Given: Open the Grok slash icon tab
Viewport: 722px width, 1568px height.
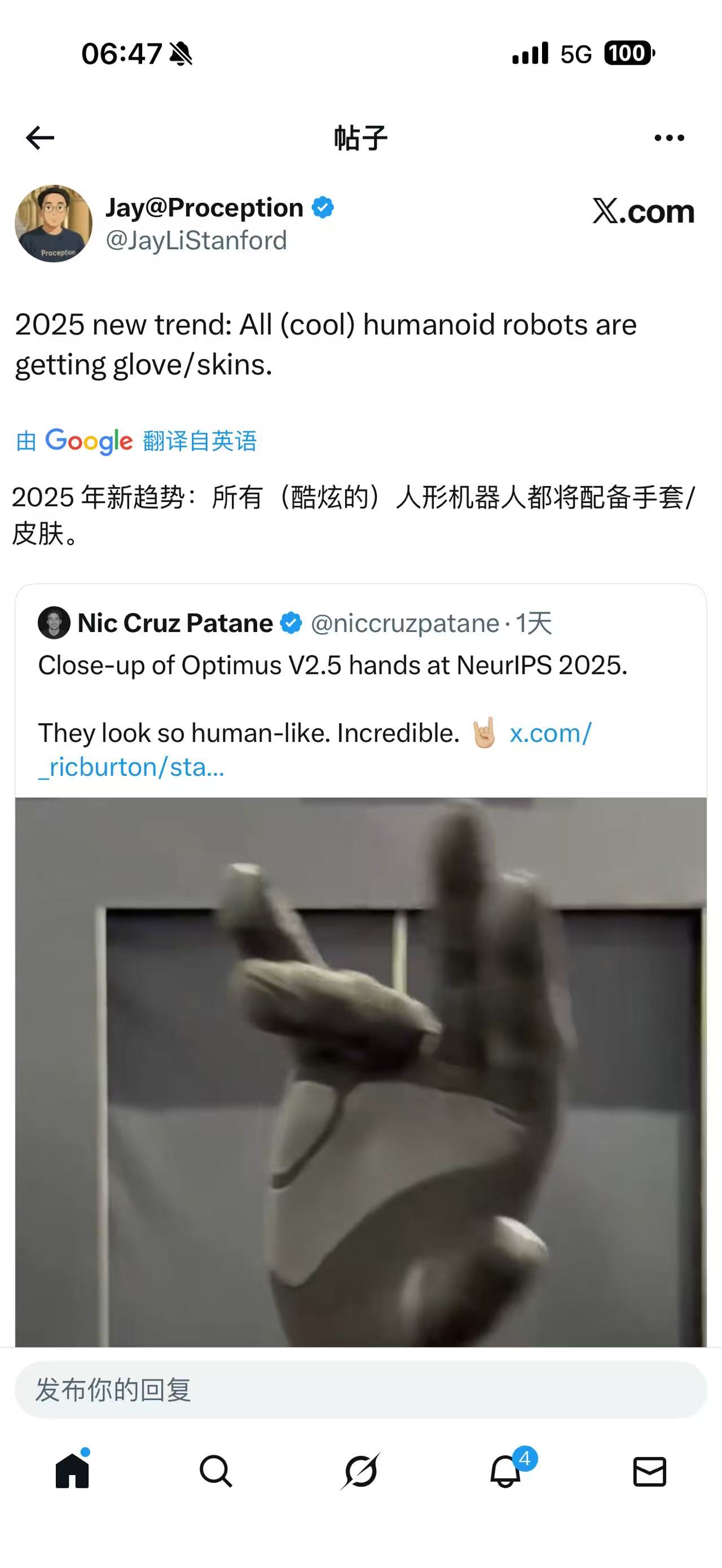Looking at the screenshot, I should point(361,1471).
